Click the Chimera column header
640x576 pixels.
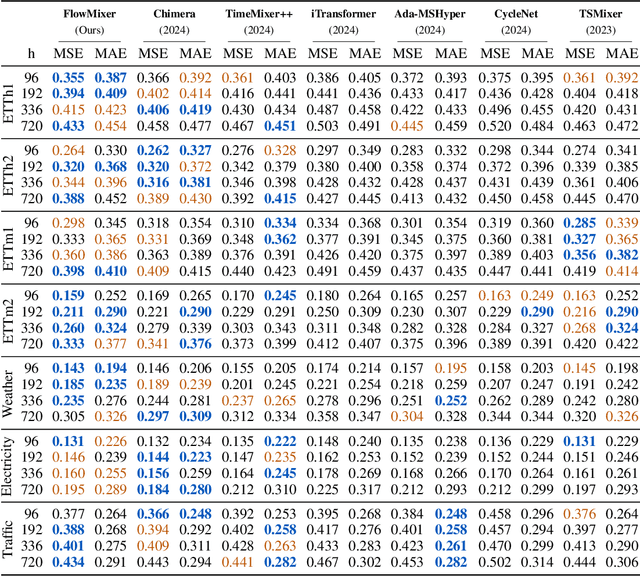(174, 14)
